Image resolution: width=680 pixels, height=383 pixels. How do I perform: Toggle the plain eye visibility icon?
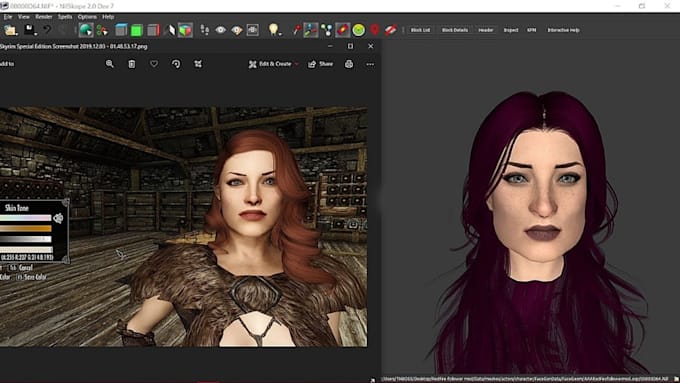tap(221, 30)
